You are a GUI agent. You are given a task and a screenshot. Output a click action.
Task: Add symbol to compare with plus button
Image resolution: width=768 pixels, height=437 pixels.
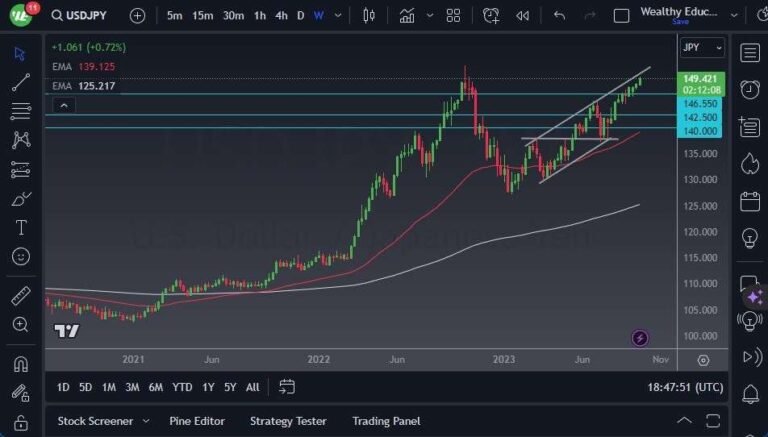137,16
